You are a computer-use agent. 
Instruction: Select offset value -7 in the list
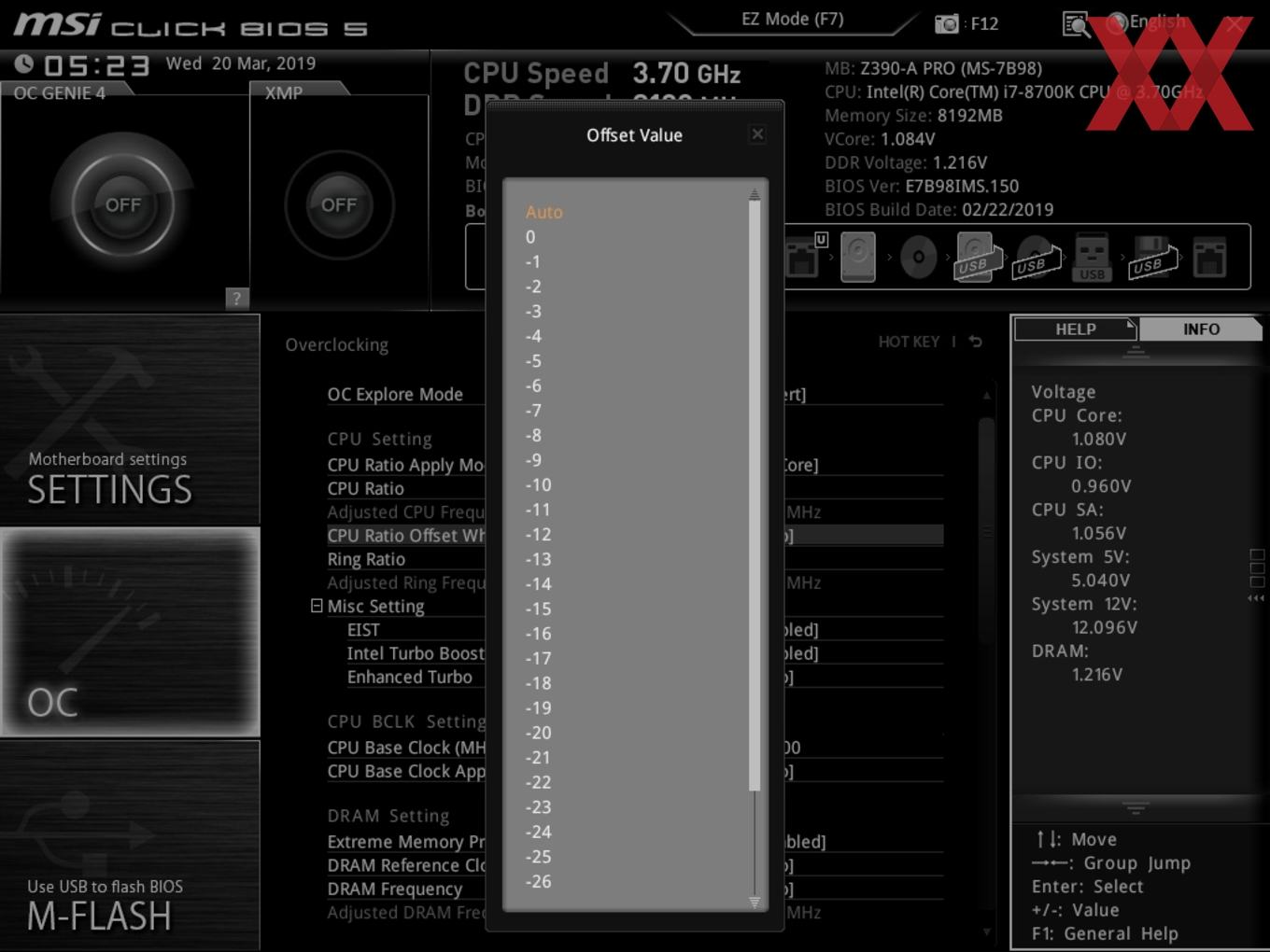coord(532,410)
